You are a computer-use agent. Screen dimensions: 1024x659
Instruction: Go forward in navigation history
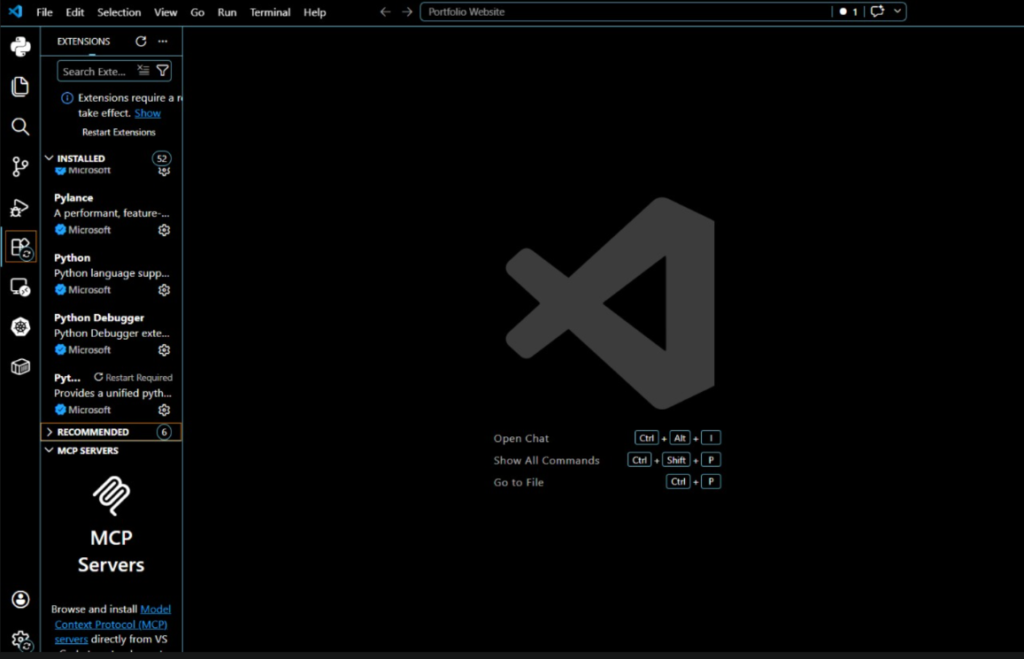pos(407,12)
